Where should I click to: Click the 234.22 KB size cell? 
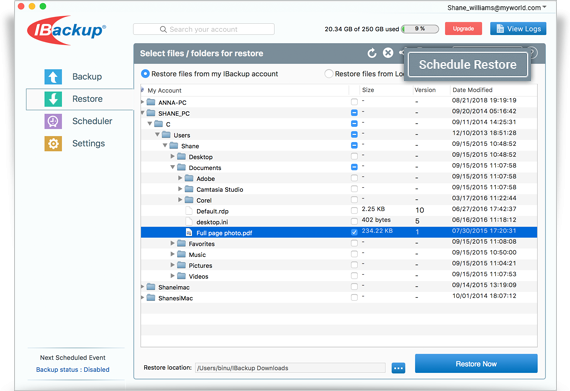pyautogui.click(x=377, y=231)
